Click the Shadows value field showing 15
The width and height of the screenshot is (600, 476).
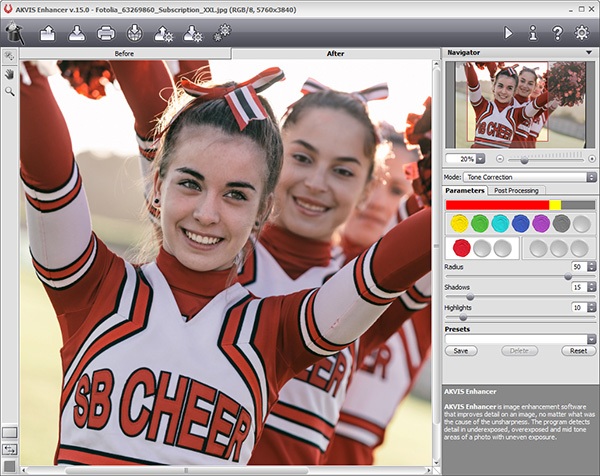(x=579, y=287)
